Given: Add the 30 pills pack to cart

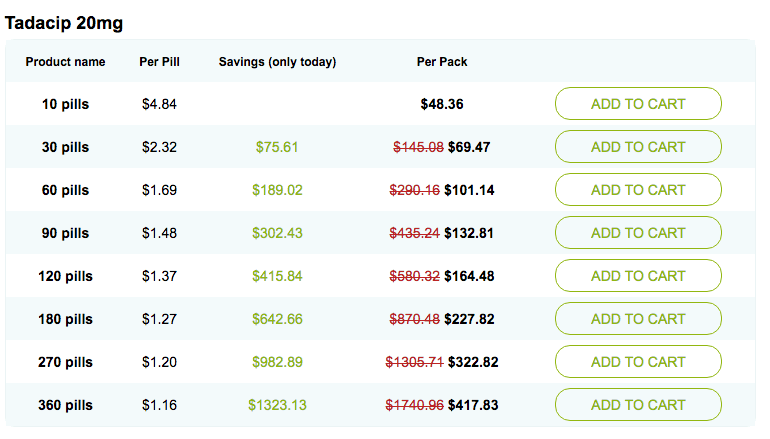Looking at the screenshot, I should 638,147.
